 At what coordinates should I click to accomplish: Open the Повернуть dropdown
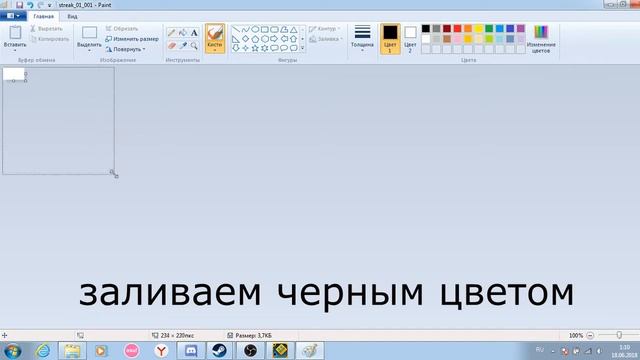(125, 49)
